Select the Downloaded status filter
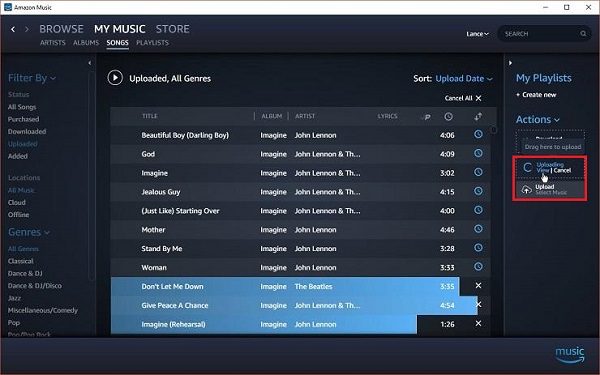Image resolution: width=600 pixels, height=375 pixels. pyautogui.click(x=27, y=131)
